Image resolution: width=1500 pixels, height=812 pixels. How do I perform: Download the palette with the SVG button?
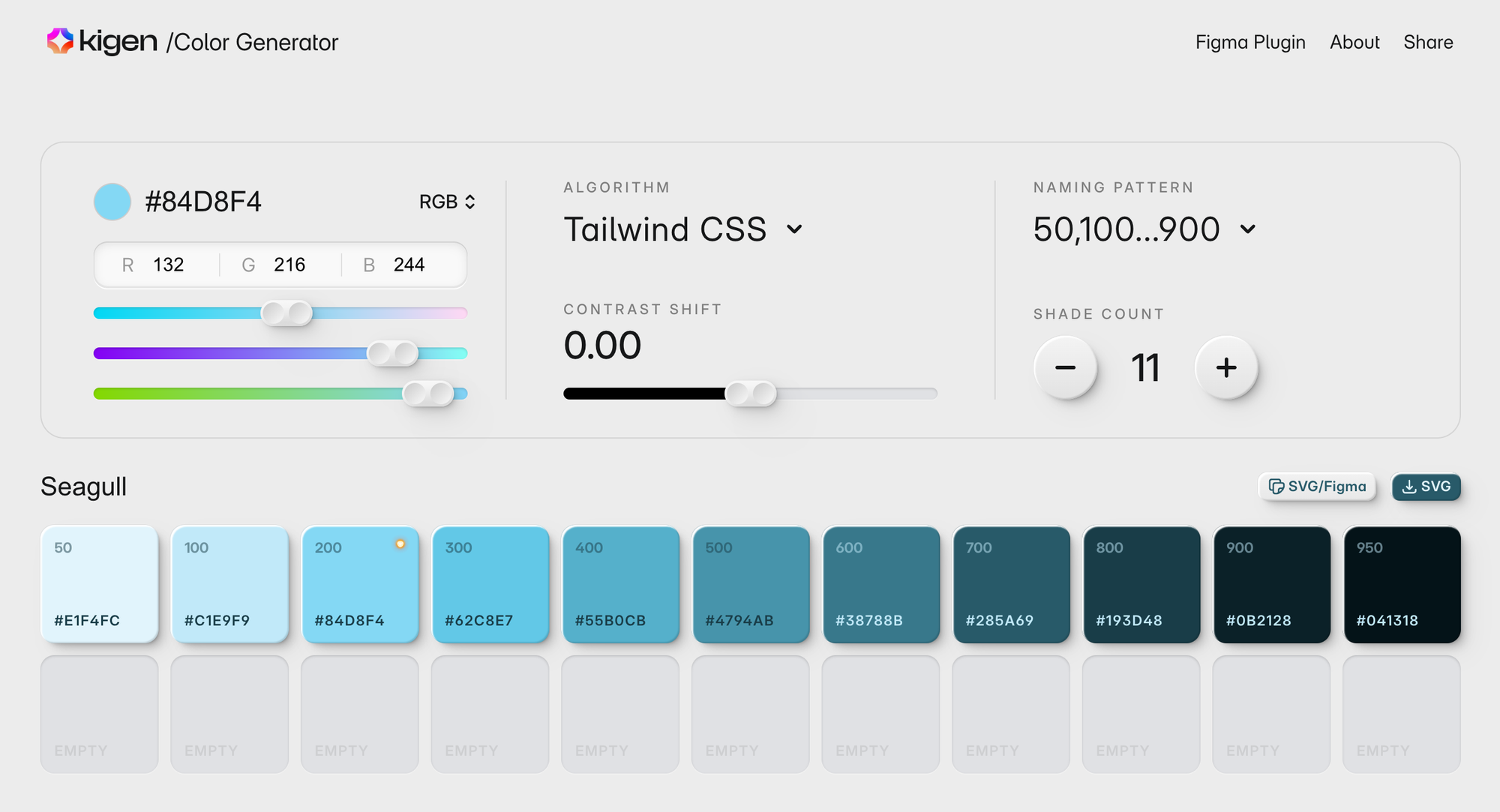coord(1426,487)
